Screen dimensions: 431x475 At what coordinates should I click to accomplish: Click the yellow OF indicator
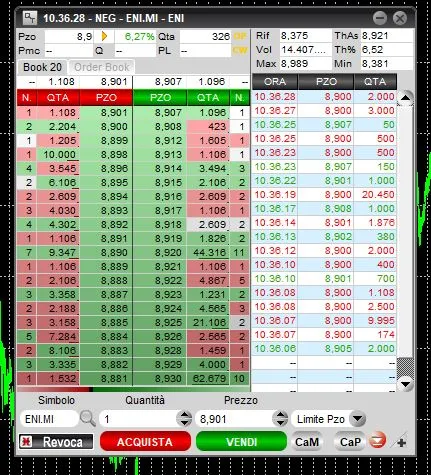(240, 36)
